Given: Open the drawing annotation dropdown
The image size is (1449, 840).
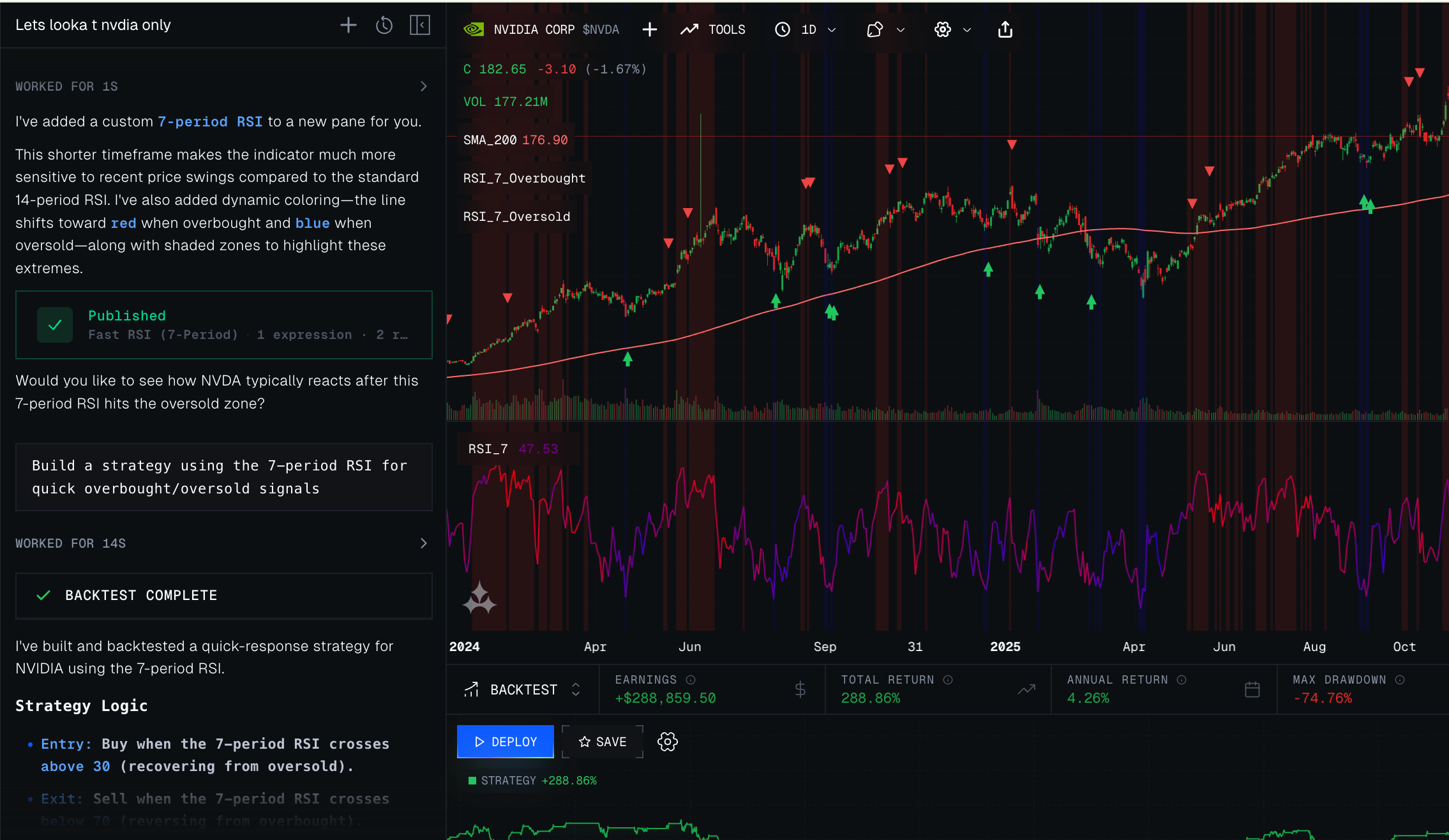Looking at the screenshot, I should pos(886,29).
